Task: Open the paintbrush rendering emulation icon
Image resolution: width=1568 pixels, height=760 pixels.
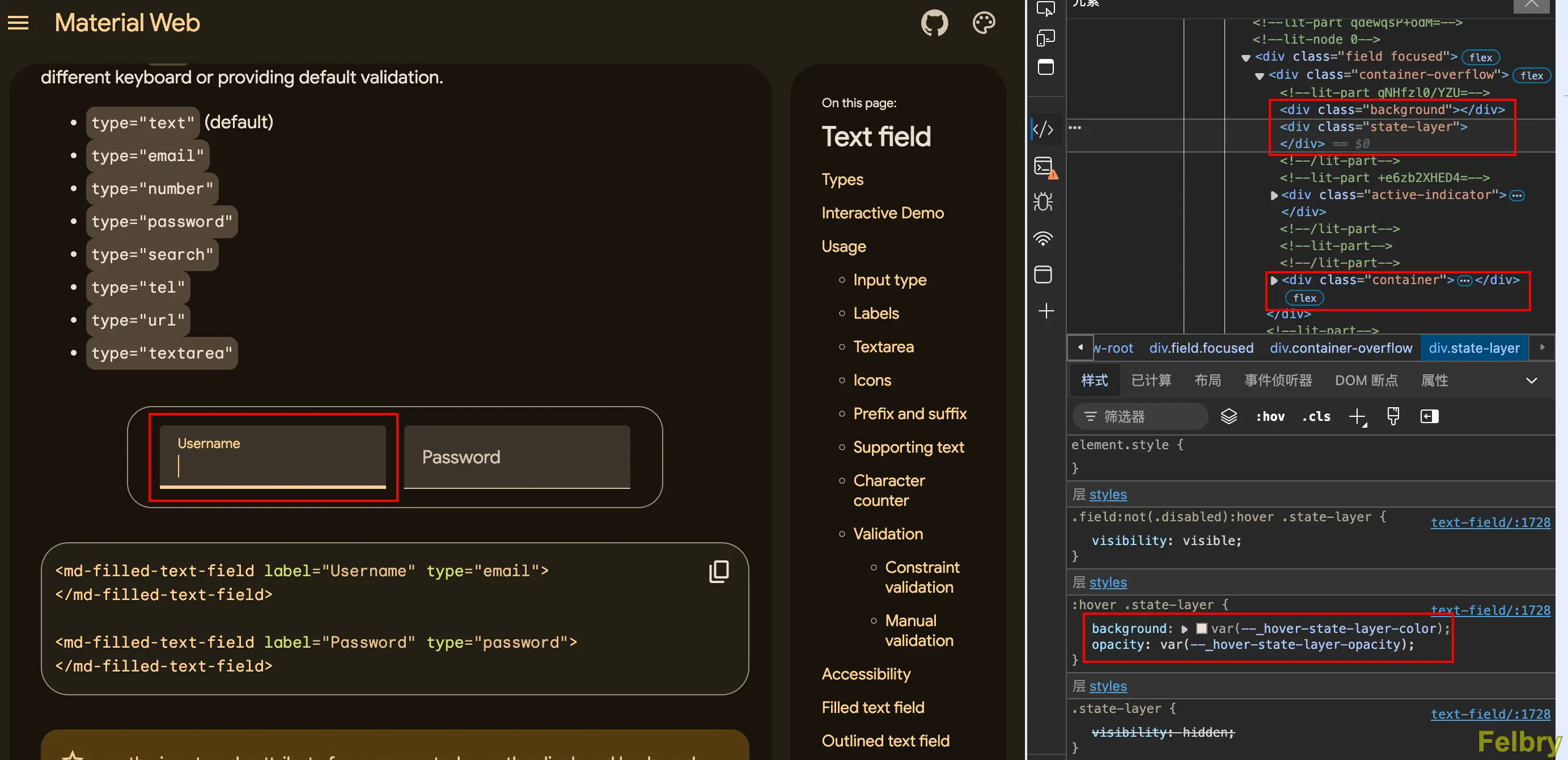Action: (x=1393, y=416)
